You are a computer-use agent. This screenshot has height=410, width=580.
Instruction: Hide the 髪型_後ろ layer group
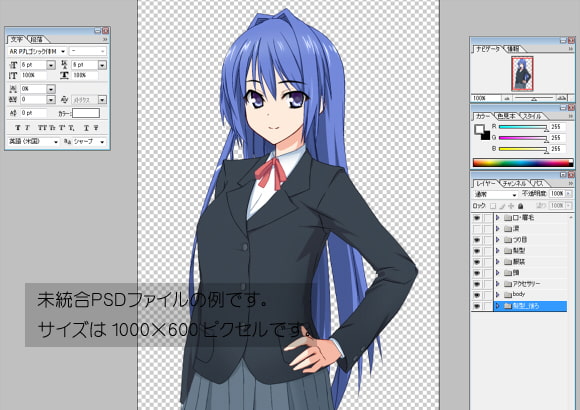(x=477, y=306)
